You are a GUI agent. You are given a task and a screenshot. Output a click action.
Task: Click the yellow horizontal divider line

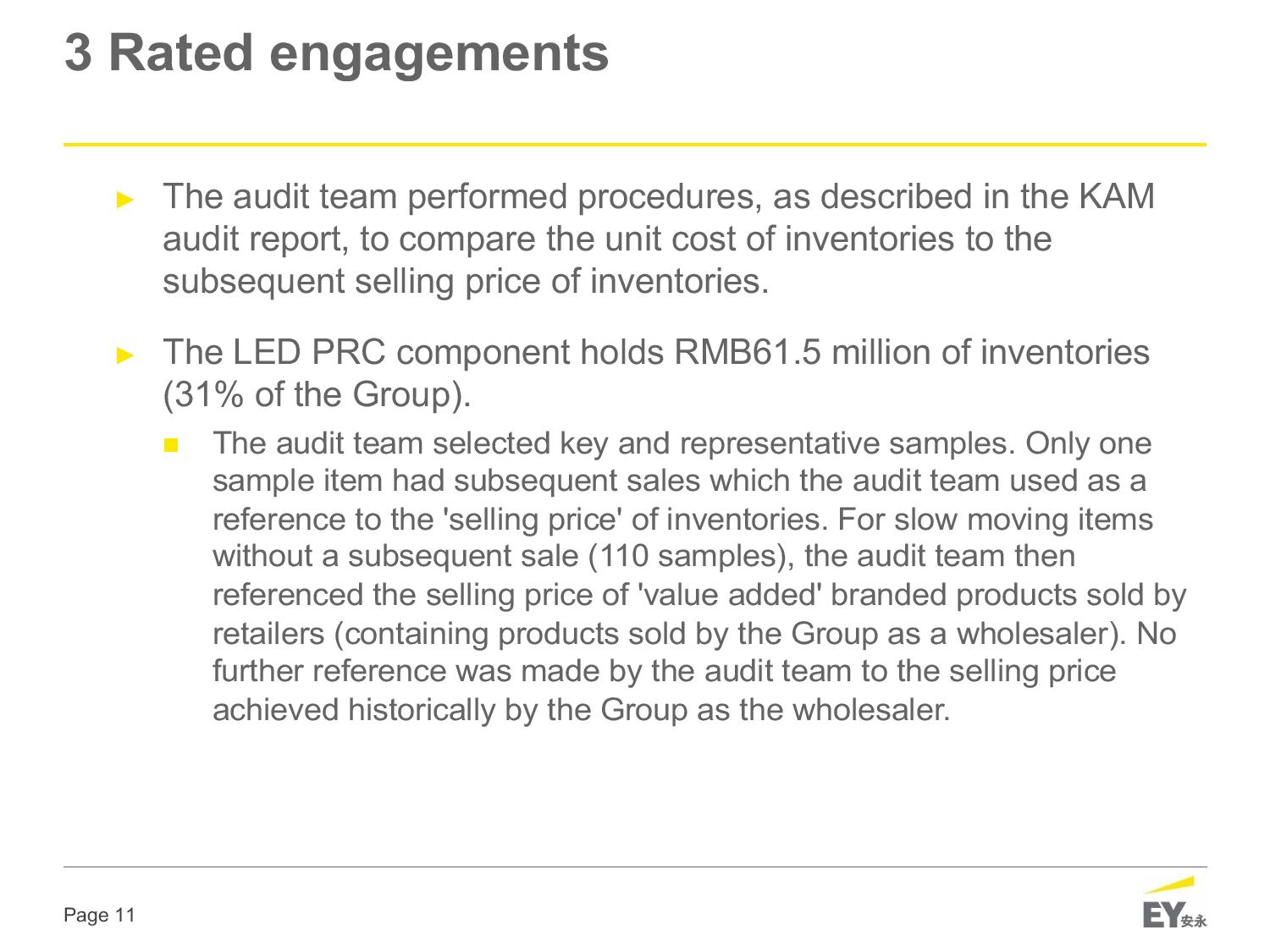(x=635, y=145)
